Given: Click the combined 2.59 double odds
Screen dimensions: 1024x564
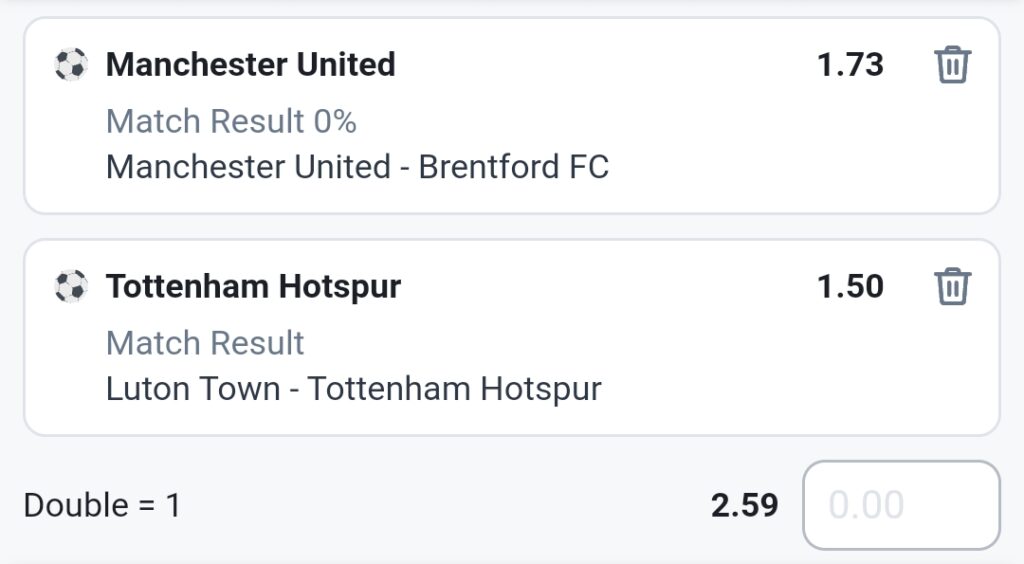Looking at the screenshot, I should [x=744, y=505].
